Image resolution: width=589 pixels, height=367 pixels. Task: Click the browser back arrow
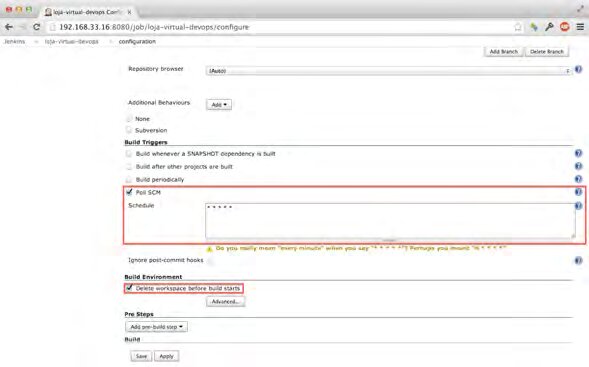[9, 27]
